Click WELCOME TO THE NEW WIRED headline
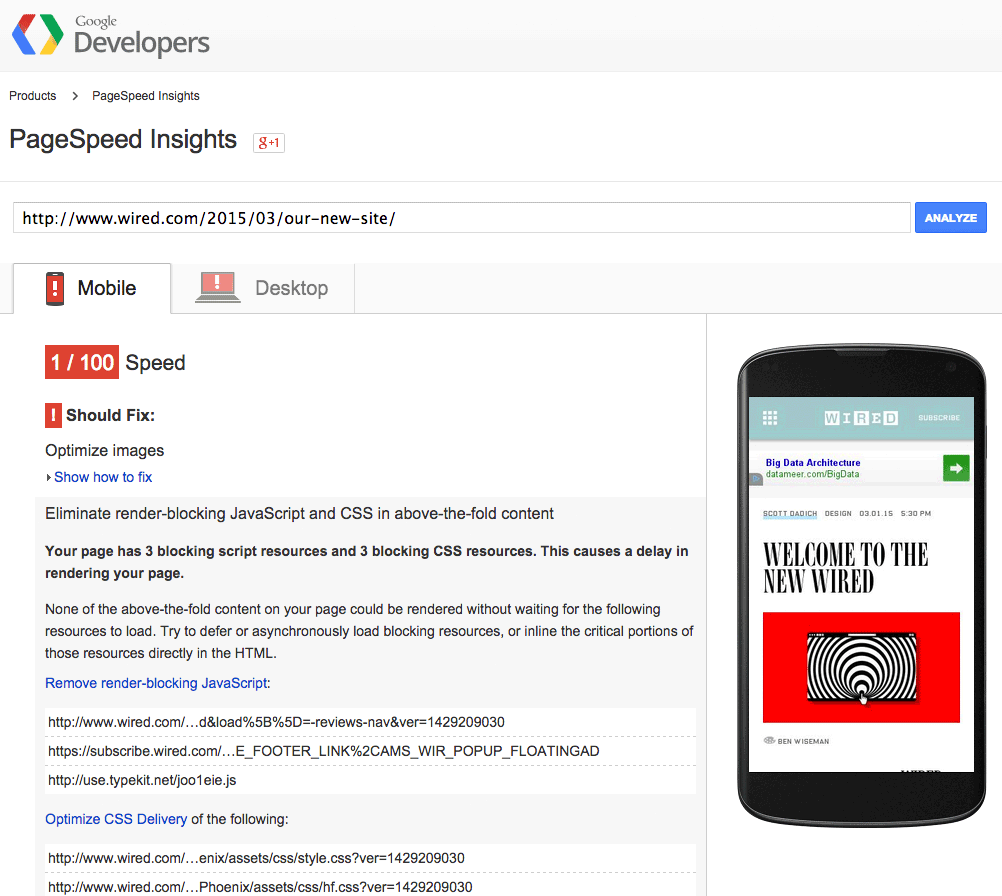This screenshot has height=896, width=1002. (x=845, y=568)
